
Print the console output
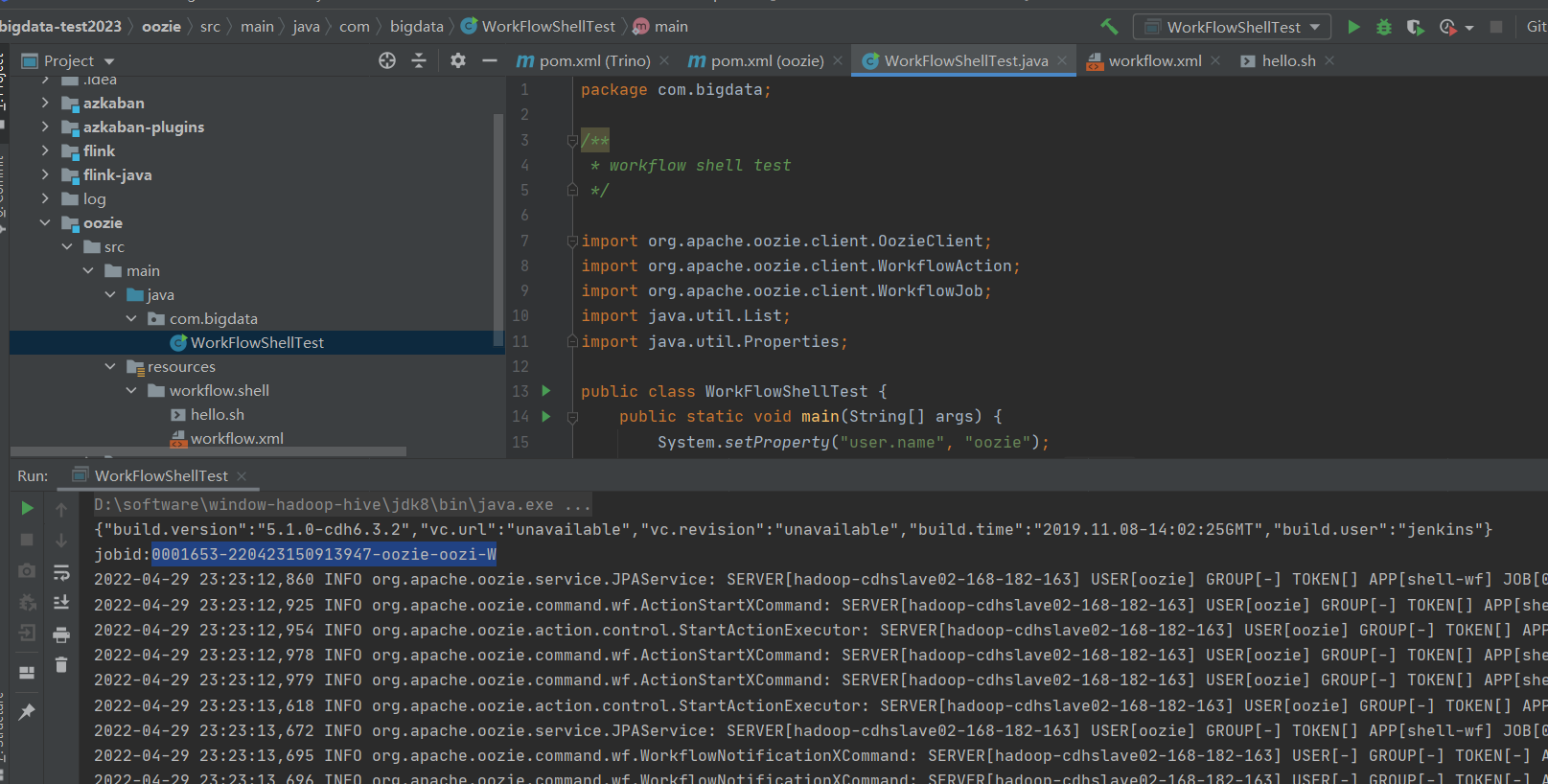pyautogui.click(x=61, y=634)
